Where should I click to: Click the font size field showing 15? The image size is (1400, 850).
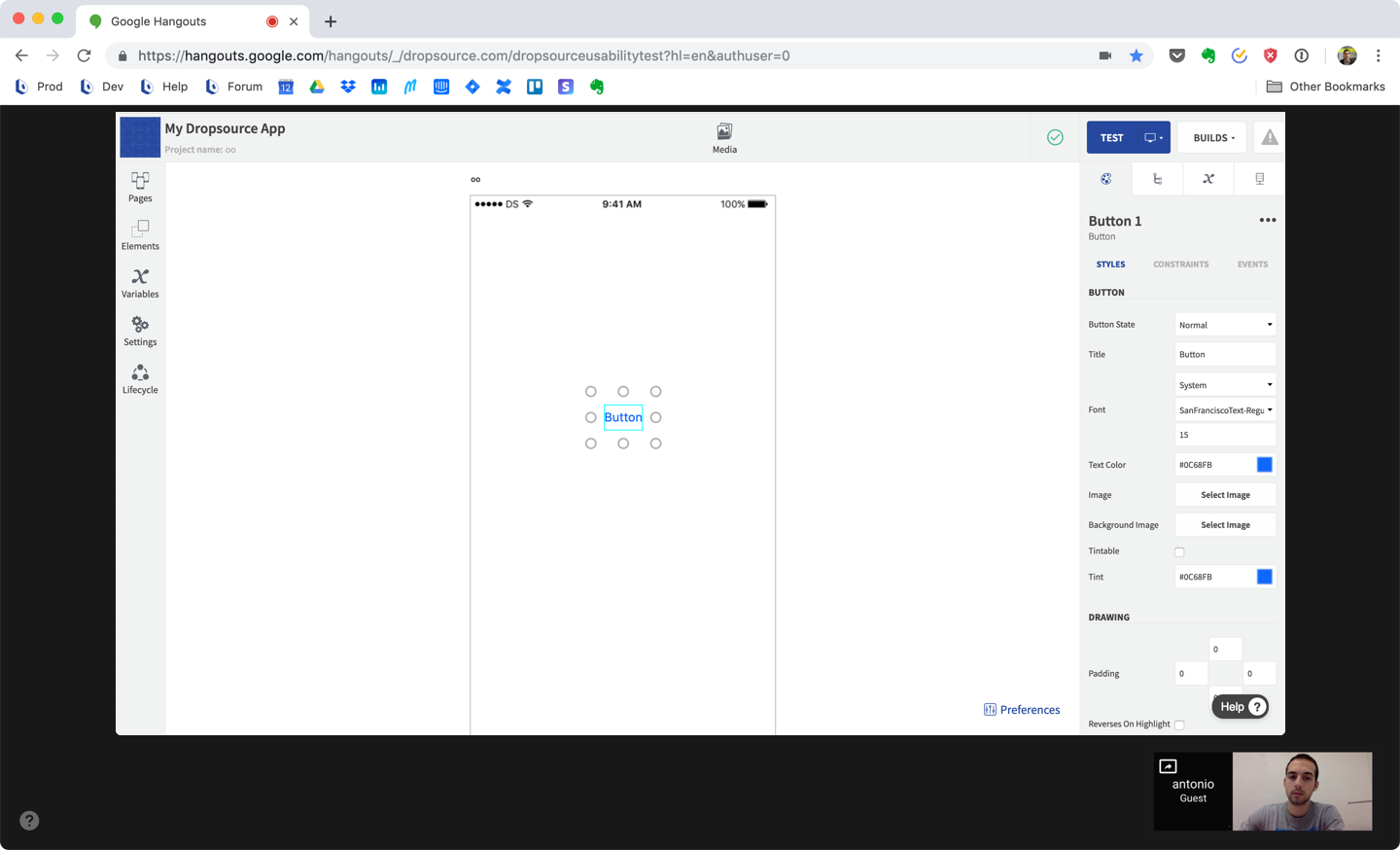point(1225,435)
